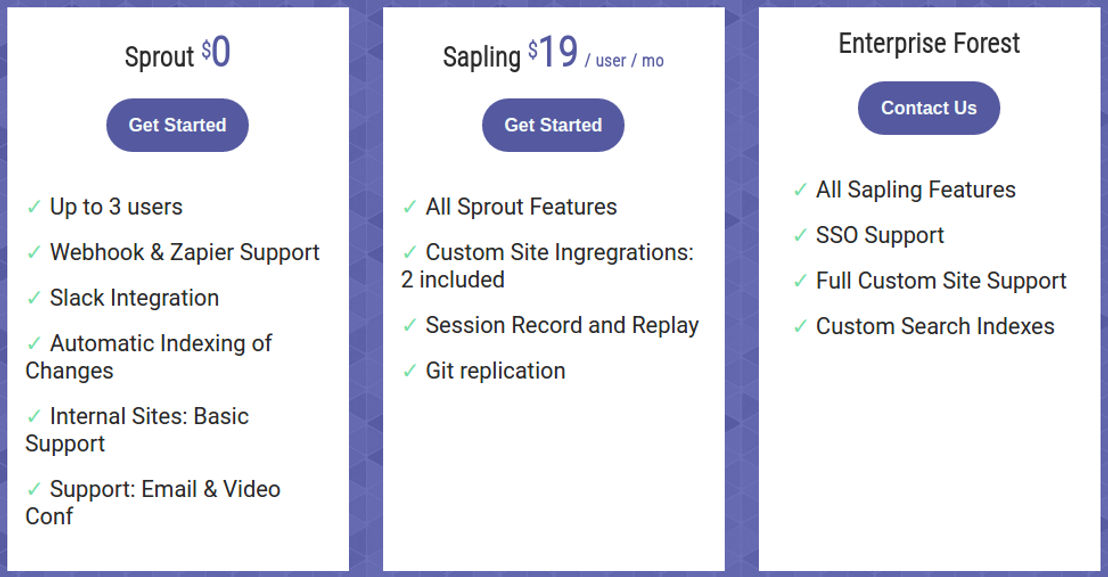The width and height of the screenshot is (1108, 577).
Task: Click checkmark next to Git replication
Action: (410, 371)
